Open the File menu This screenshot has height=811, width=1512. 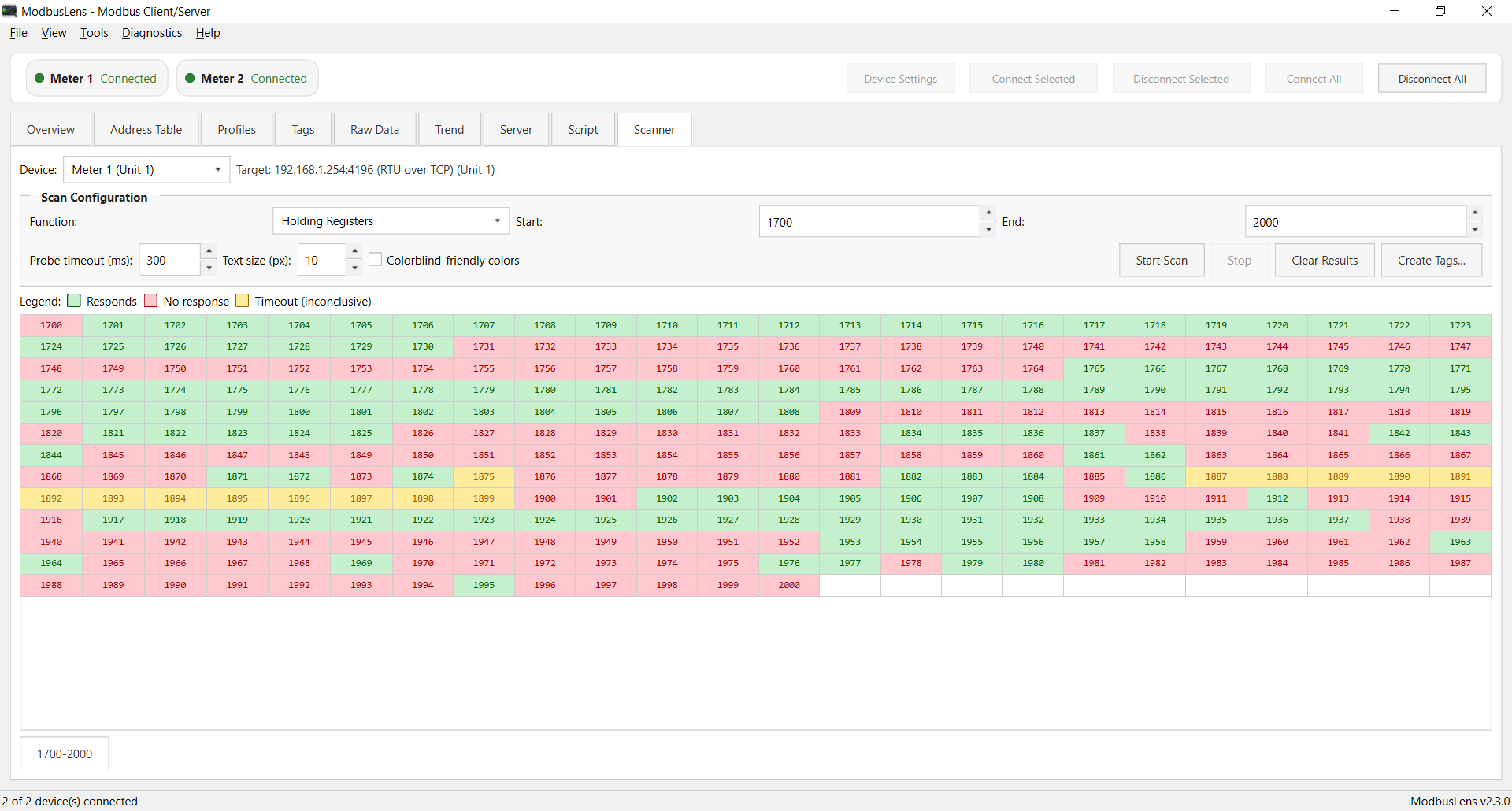[x=18, y=33]
